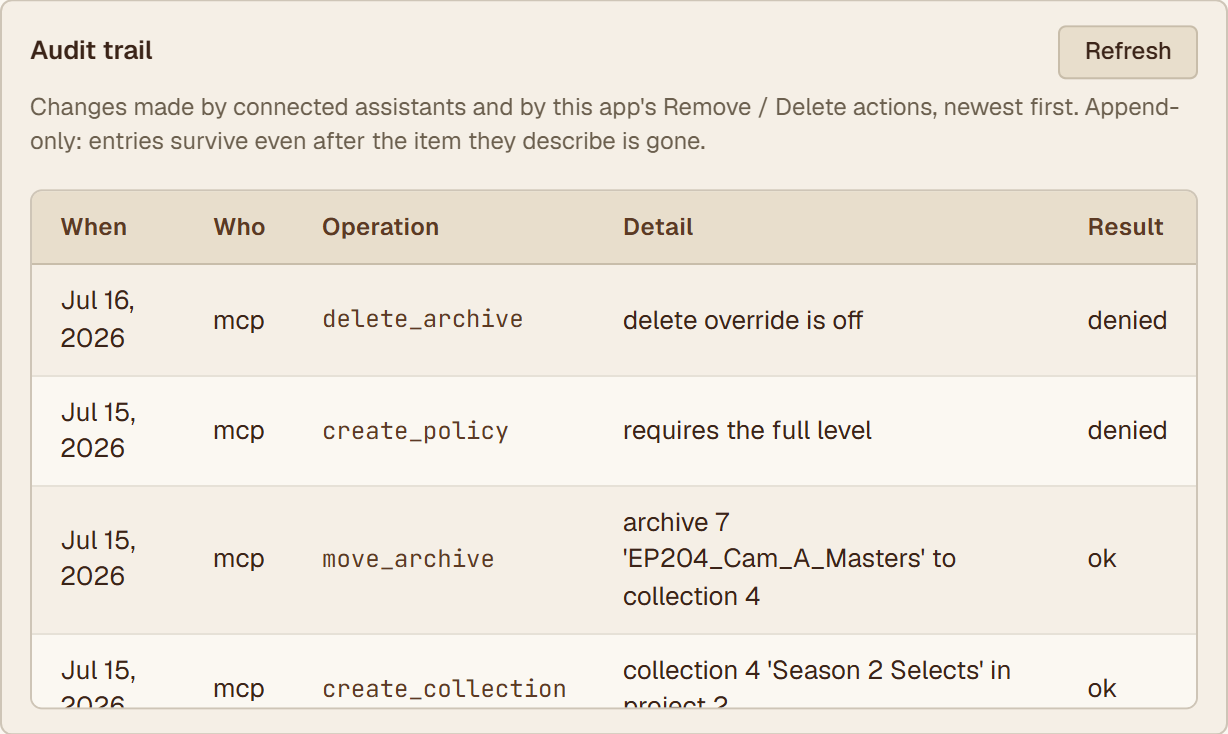Select the delete_archive operation cell
This screenshot has width=1228, height=734.
[x=423, y=320]
